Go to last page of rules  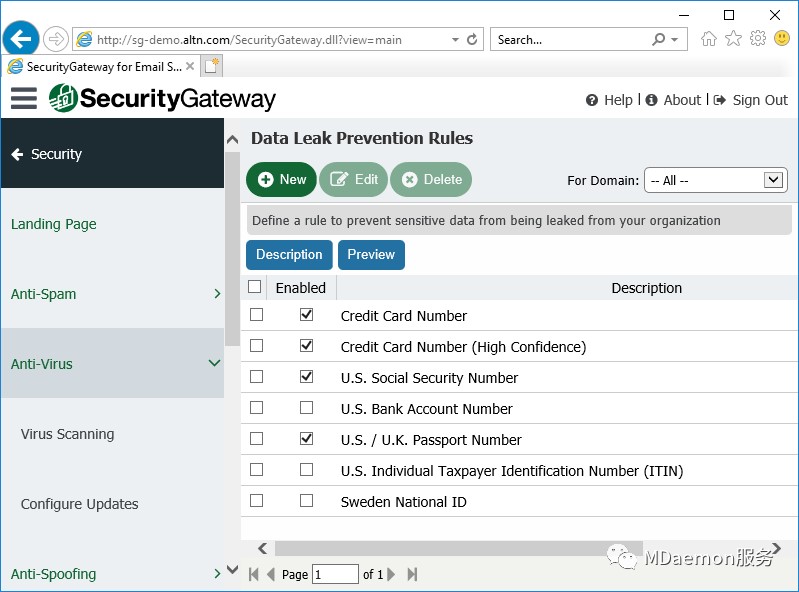tap(412, 575)
